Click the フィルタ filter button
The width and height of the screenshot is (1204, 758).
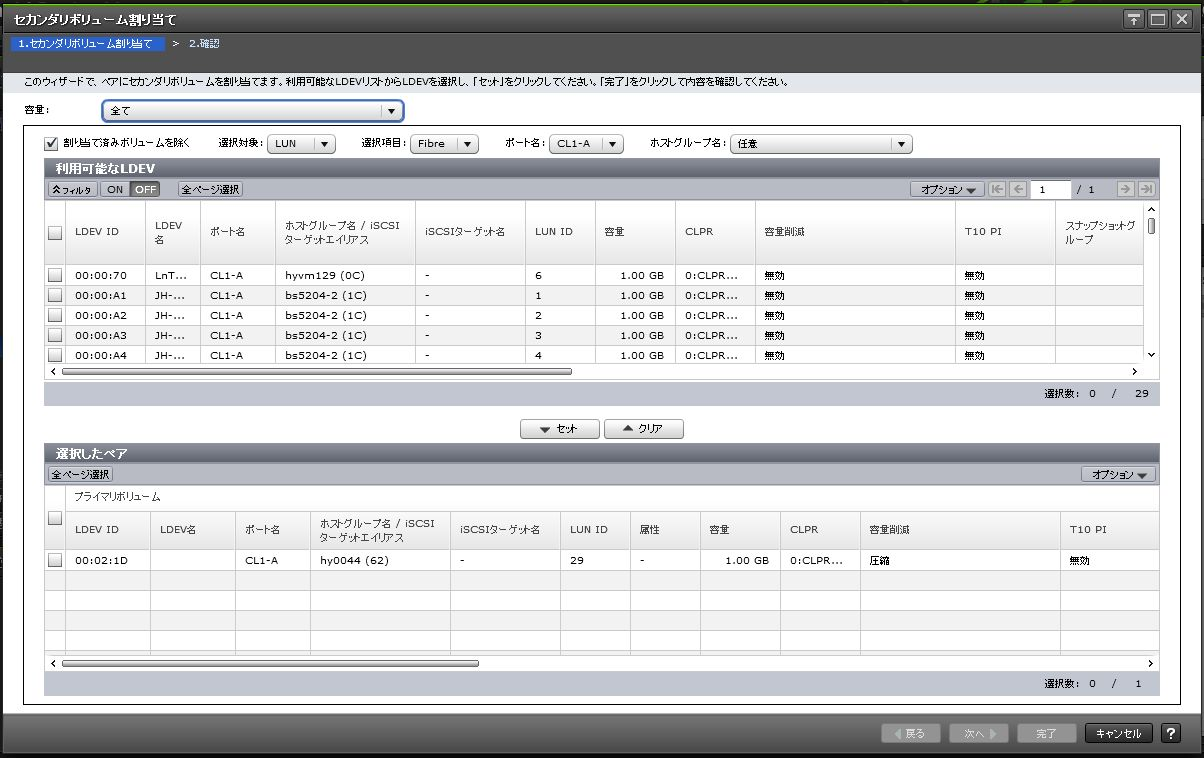pyautogui.click(x=72, y=189)
